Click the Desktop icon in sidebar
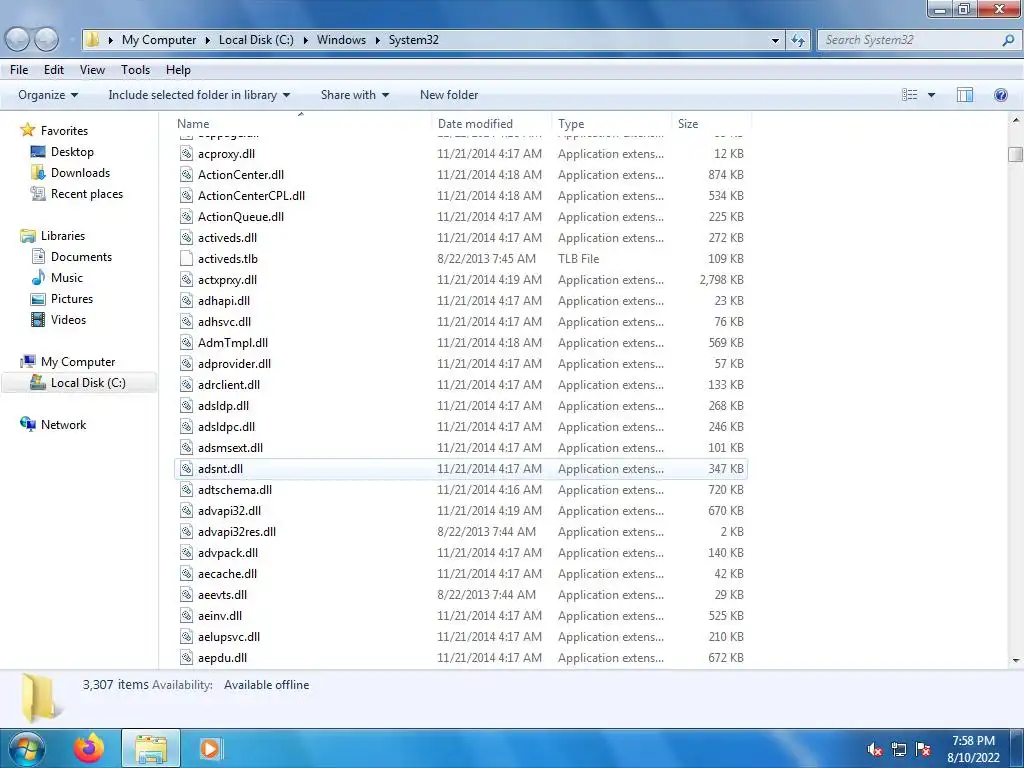1024x768 pixels. pos(38,152)
